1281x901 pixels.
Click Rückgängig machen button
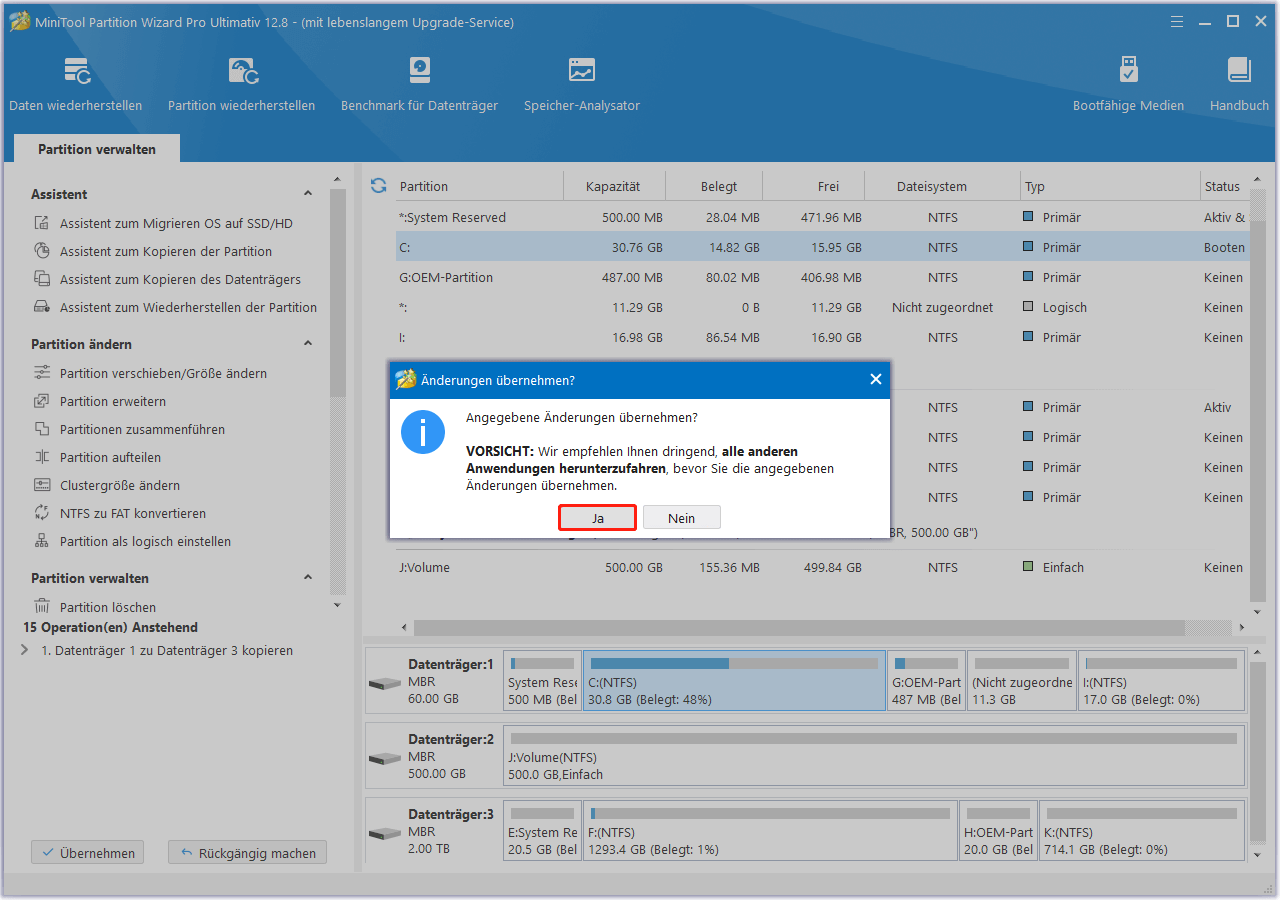point(247,853)
